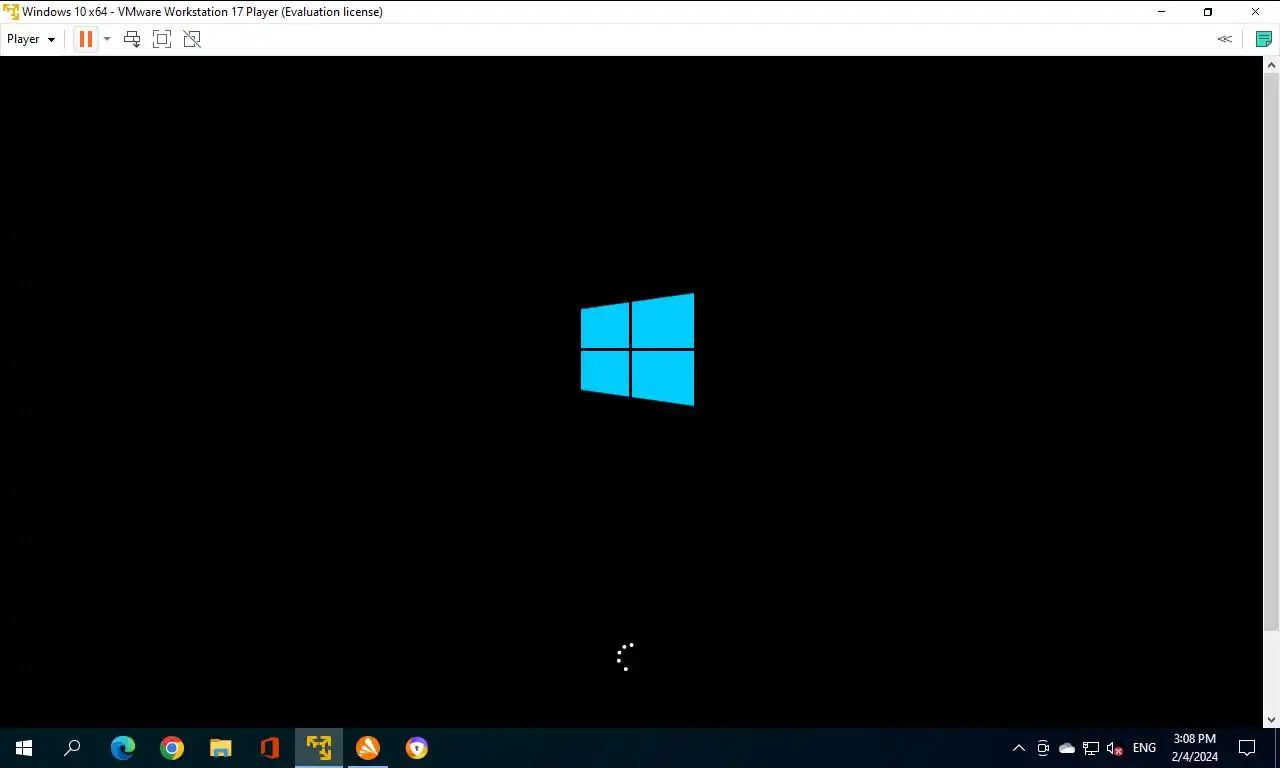Send Ctrl+Alt+Del to the virtual machine
Viewport: 1280px width, 768px height.
pyautogui.click(x=132, y=39)
